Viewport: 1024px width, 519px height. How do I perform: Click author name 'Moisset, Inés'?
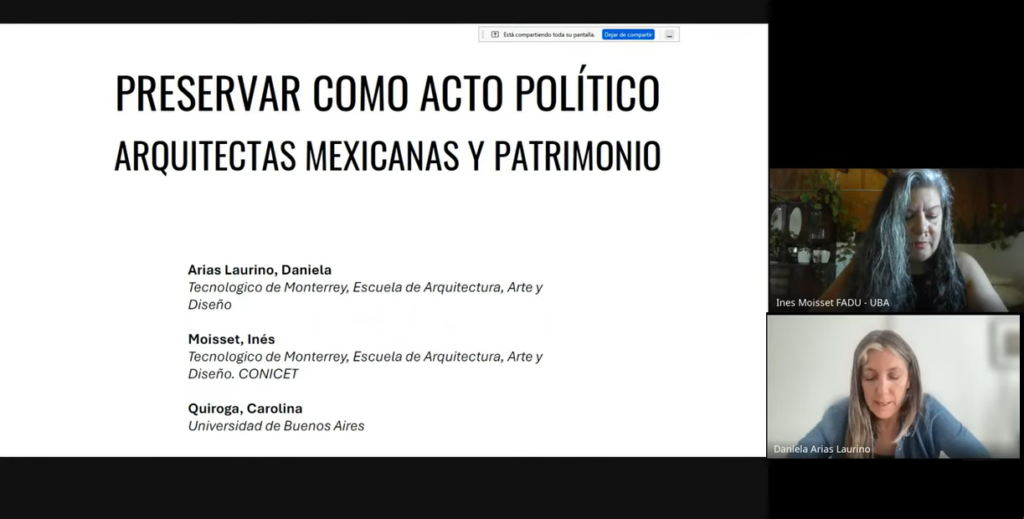(x=231, y=339)
